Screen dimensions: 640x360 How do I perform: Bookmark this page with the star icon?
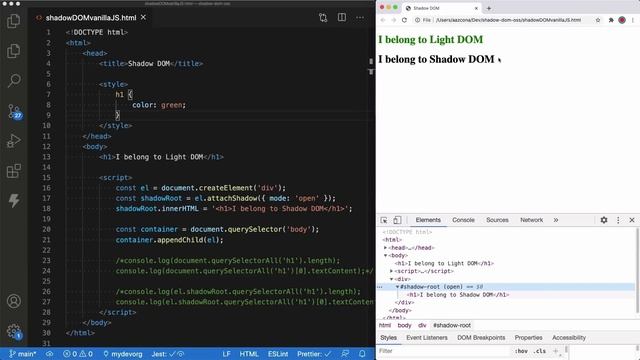pyautogui.click(x=598, y=20)
